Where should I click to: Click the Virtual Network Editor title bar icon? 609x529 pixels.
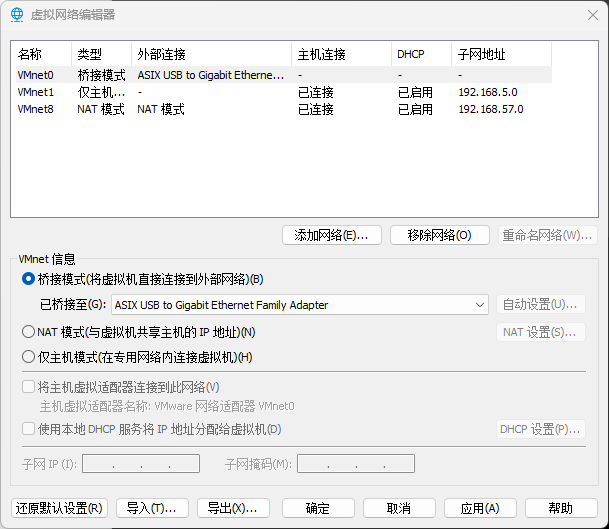point(17,14)
